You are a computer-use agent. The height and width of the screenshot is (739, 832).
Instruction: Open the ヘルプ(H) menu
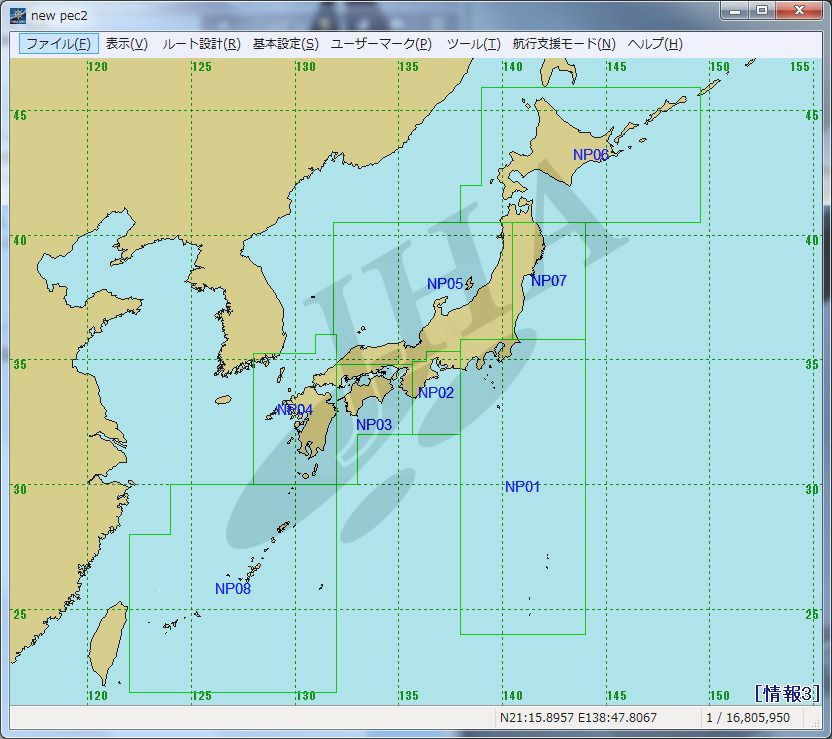[655, 44]
